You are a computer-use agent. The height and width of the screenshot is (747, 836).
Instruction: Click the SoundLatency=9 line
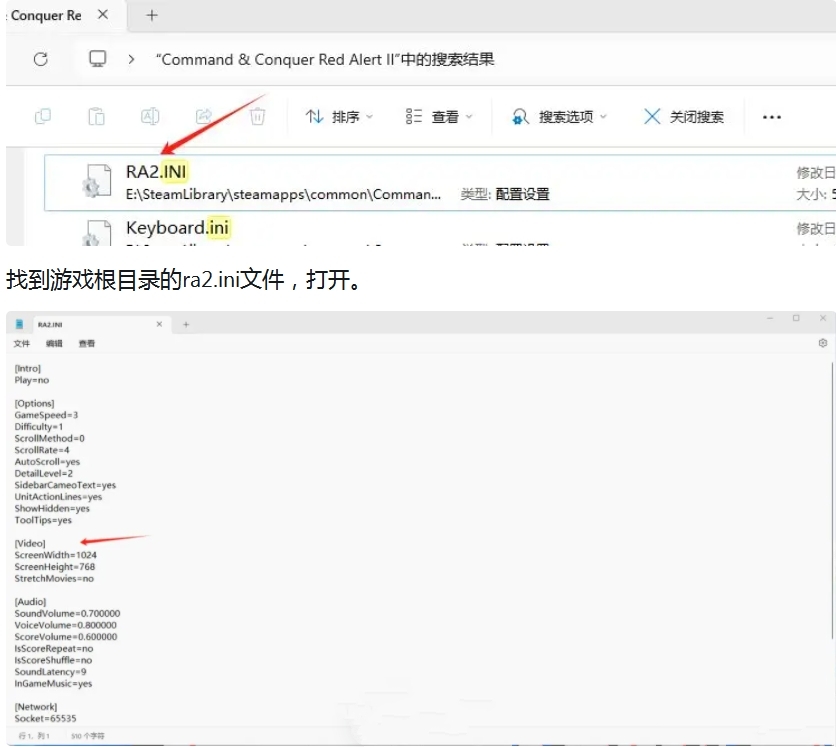coord(51,672)
